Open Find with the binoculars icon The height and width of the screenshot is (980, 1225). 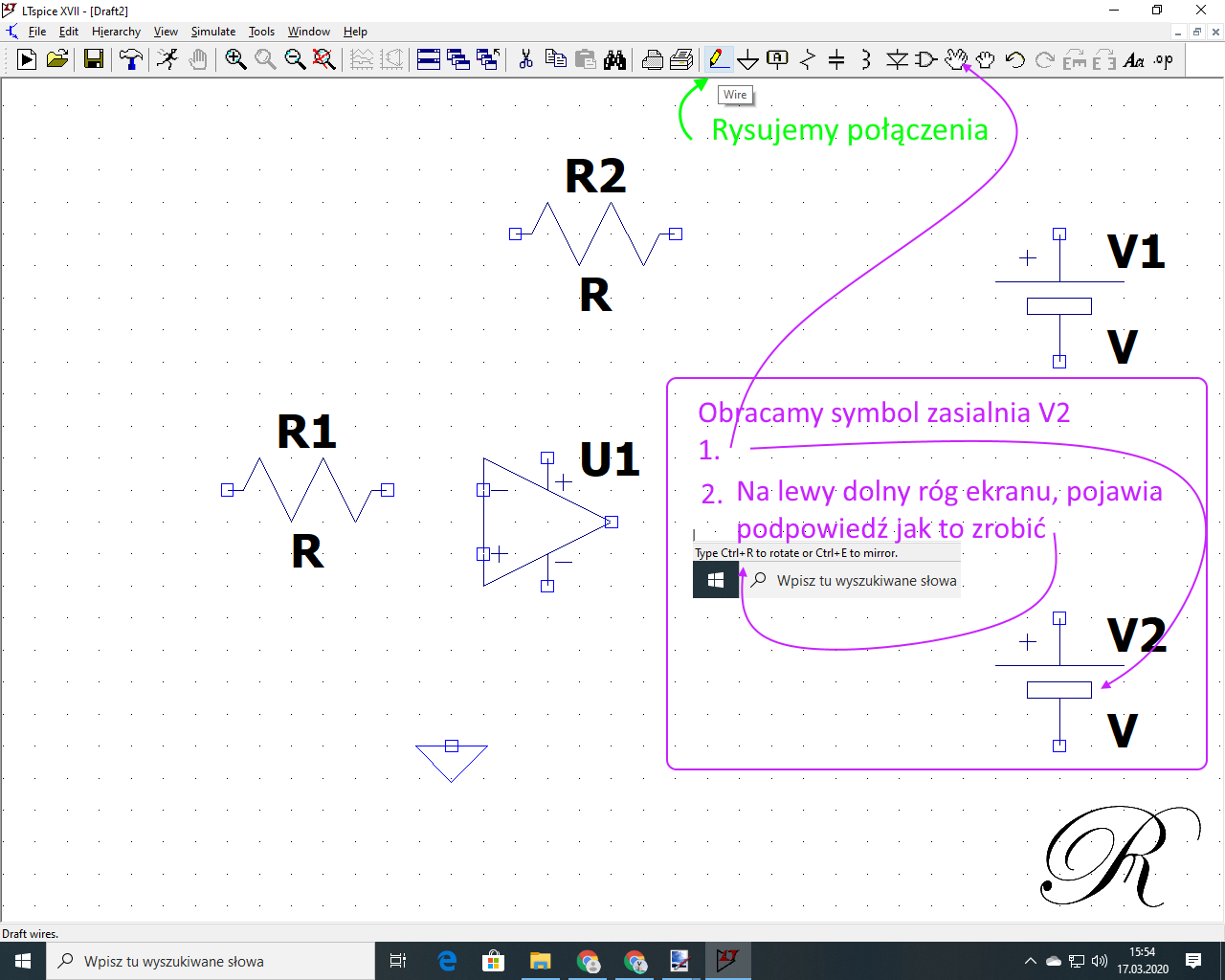(x=614, y=59)
